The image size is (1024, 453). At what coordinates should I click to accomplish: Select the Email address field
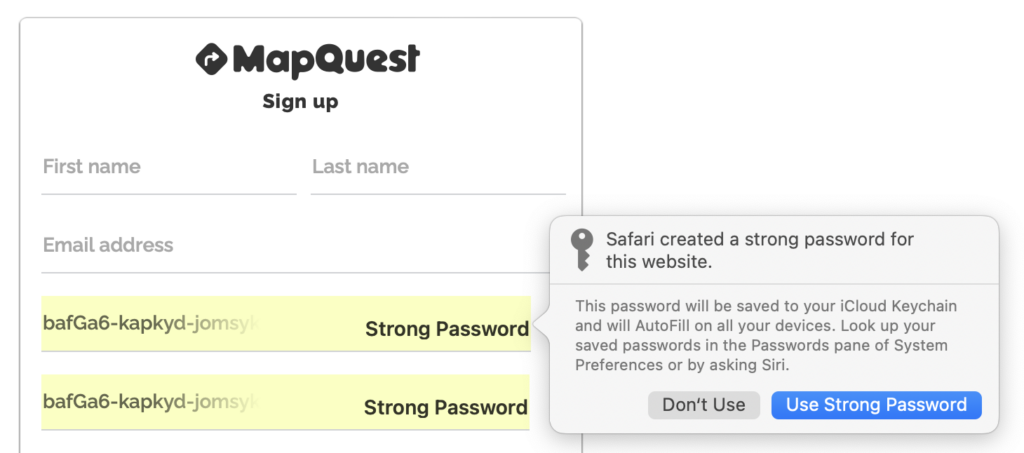click(x=300, y=245)
